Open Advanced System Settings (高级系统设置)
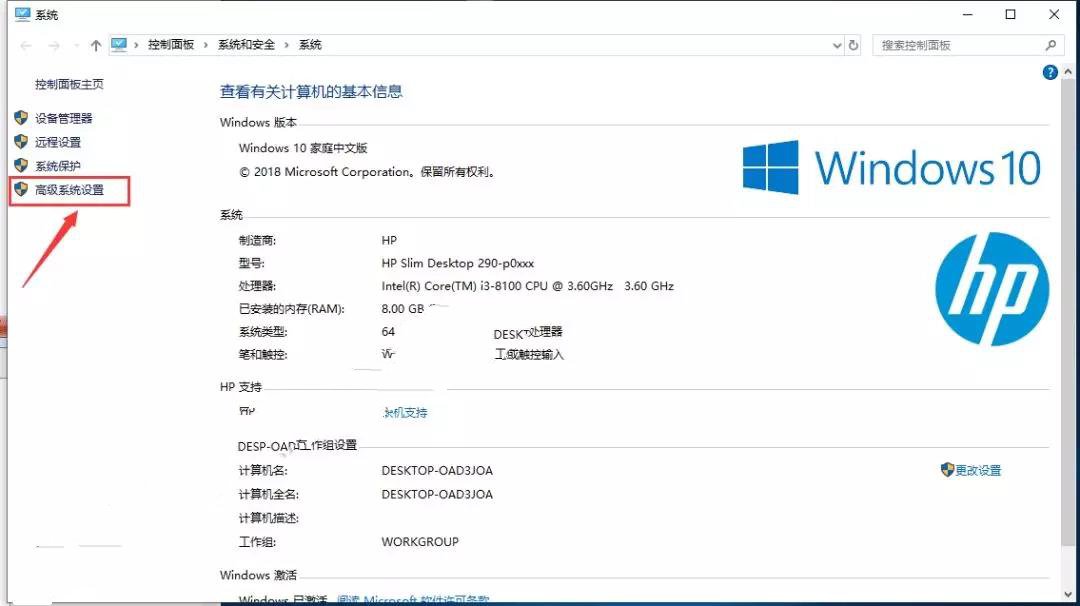This screenshot has width=1080, height=606. 69,190
